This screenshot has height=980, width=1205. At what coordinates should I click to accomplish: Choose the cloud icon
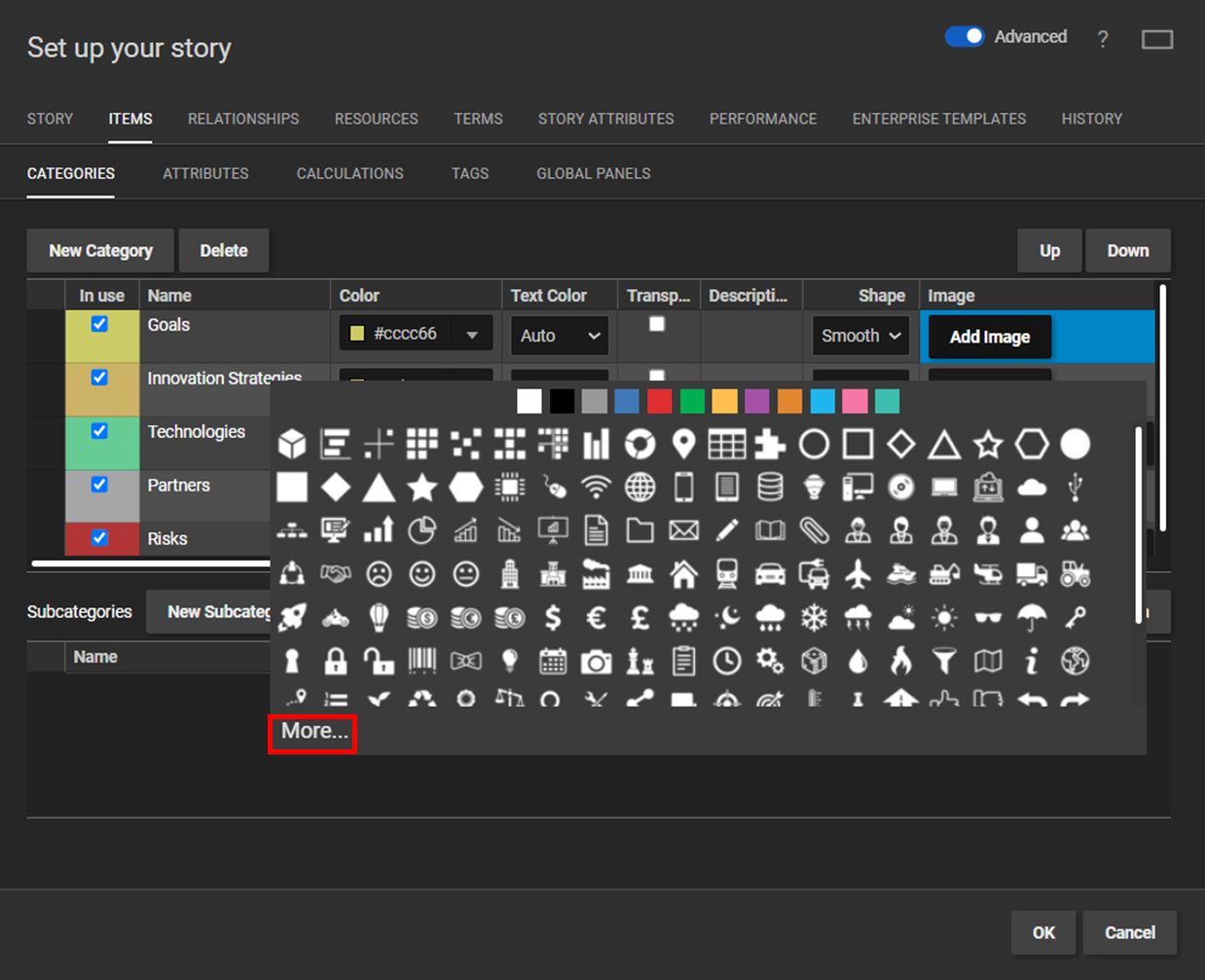[1032, 488]
